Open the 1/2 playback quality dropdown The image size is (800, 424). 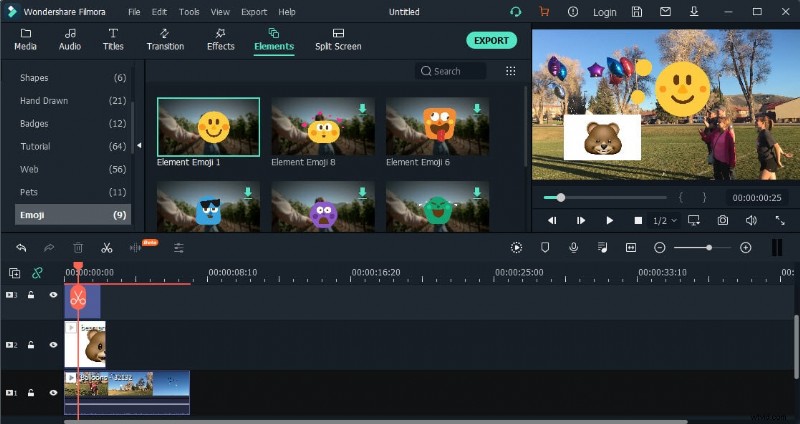[665, 220]
